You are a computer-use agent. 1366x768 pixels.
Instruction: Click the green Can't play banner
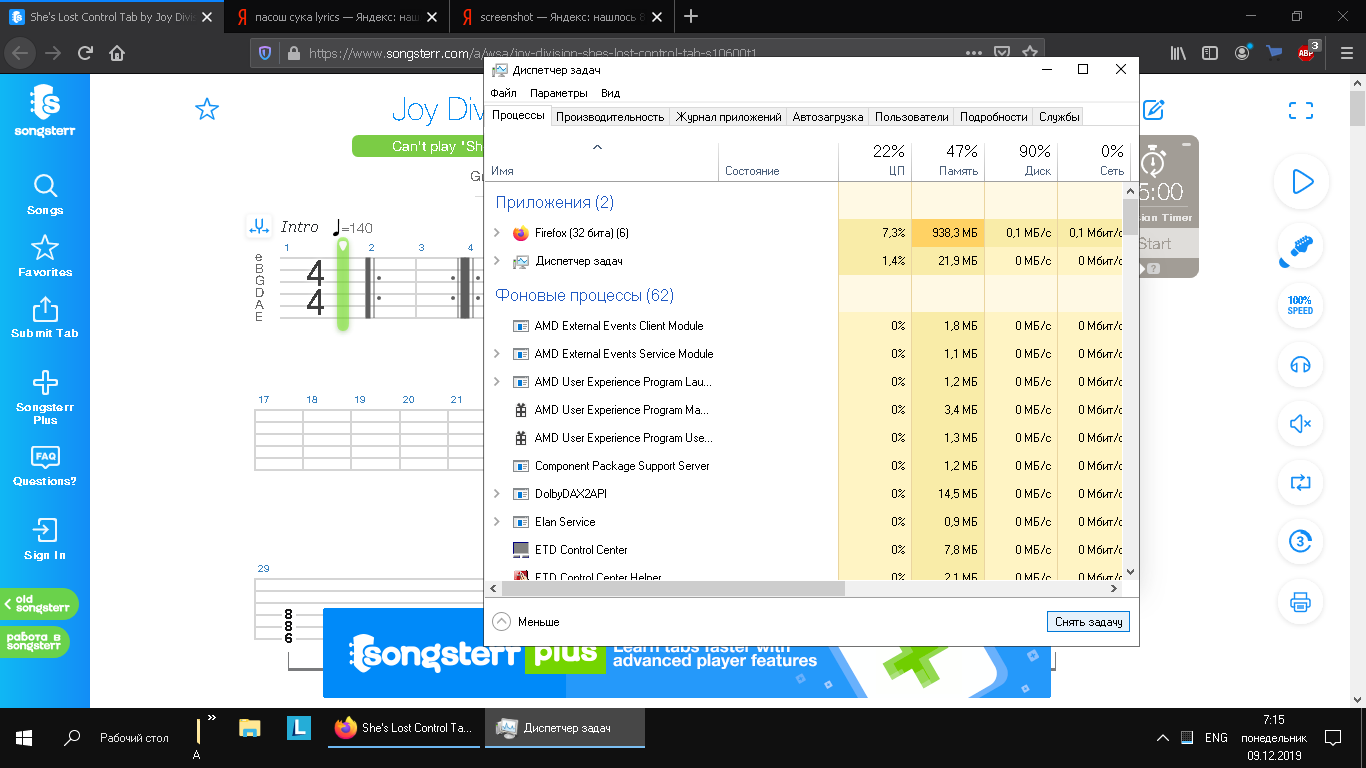pos(418,146)
